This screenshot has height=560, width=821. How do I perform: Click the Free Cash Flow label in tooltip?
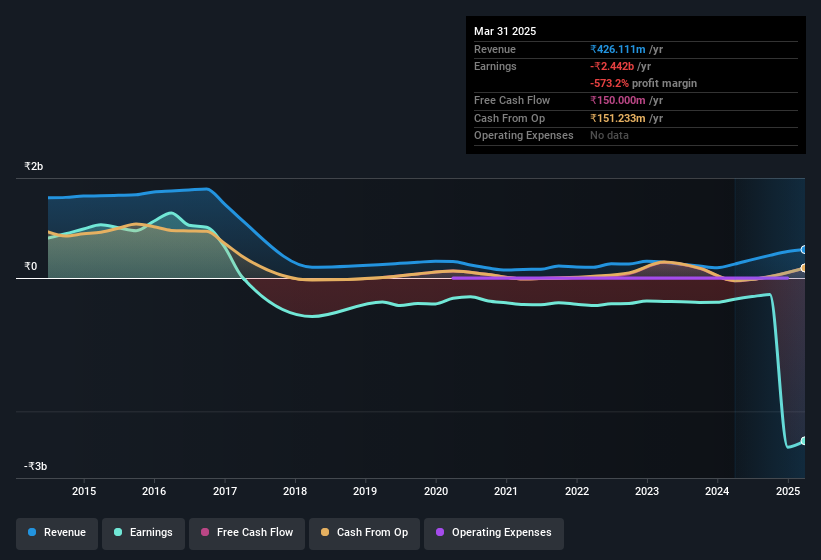(512, 100)
